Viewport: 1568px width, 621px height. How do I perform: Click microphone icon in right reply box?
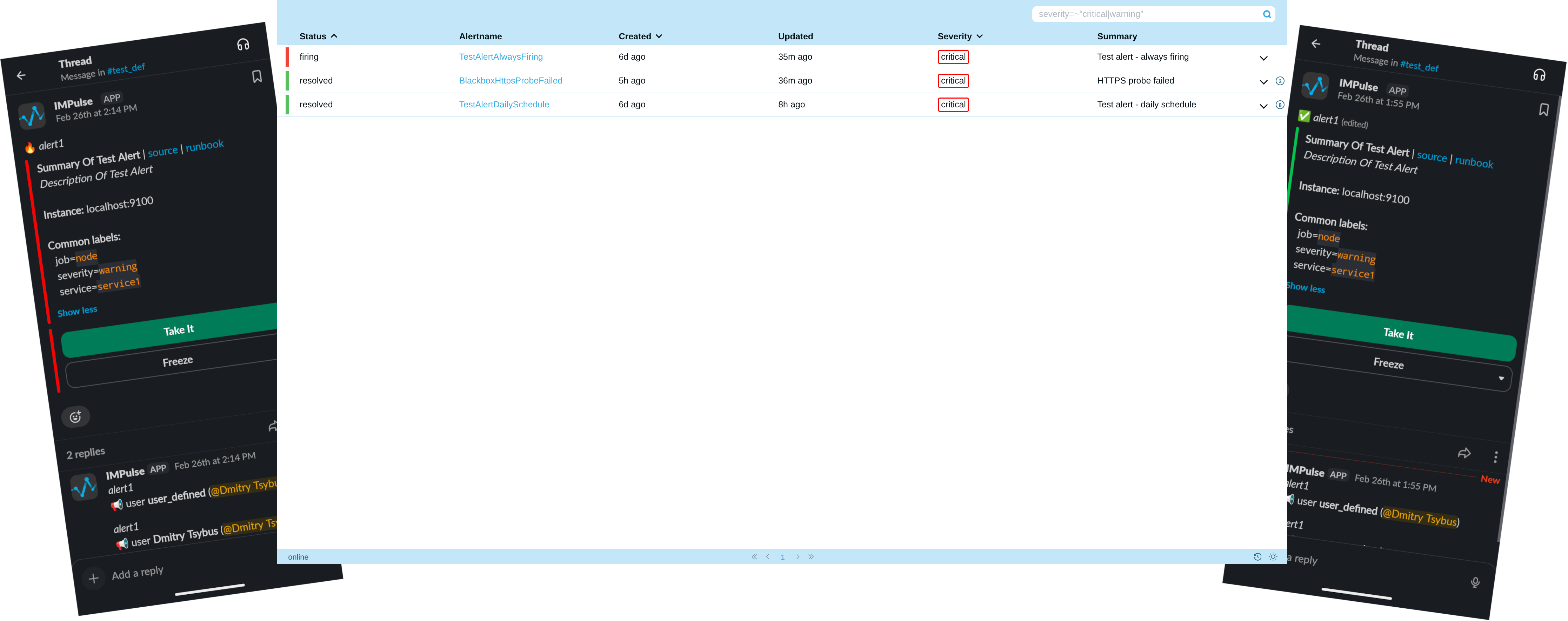[x=1475, y=583]
